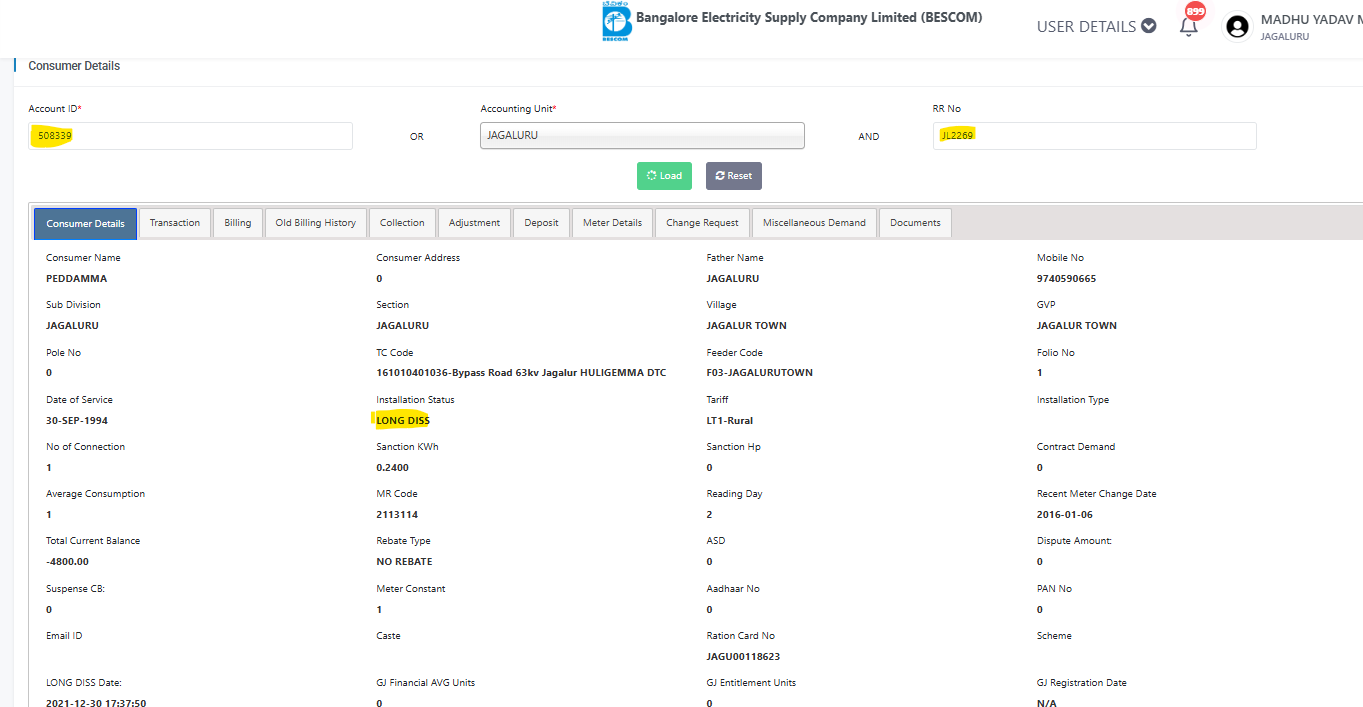Switch to the Documents tab
Image resolution: width=1363 pixels, height=707 pixels.
915,223
